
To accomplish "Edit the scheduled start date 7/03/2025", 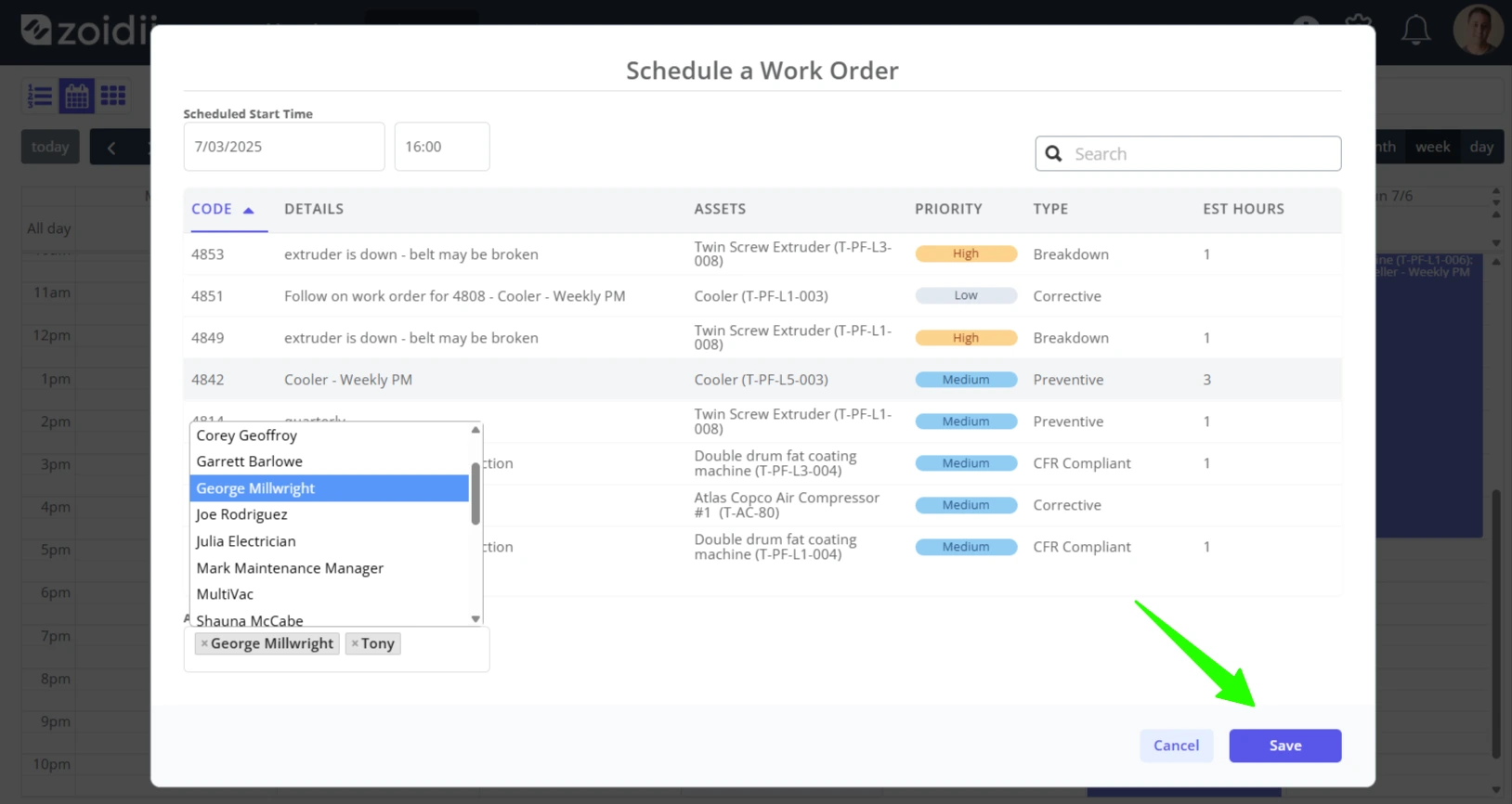I will [x=284, y=147].
